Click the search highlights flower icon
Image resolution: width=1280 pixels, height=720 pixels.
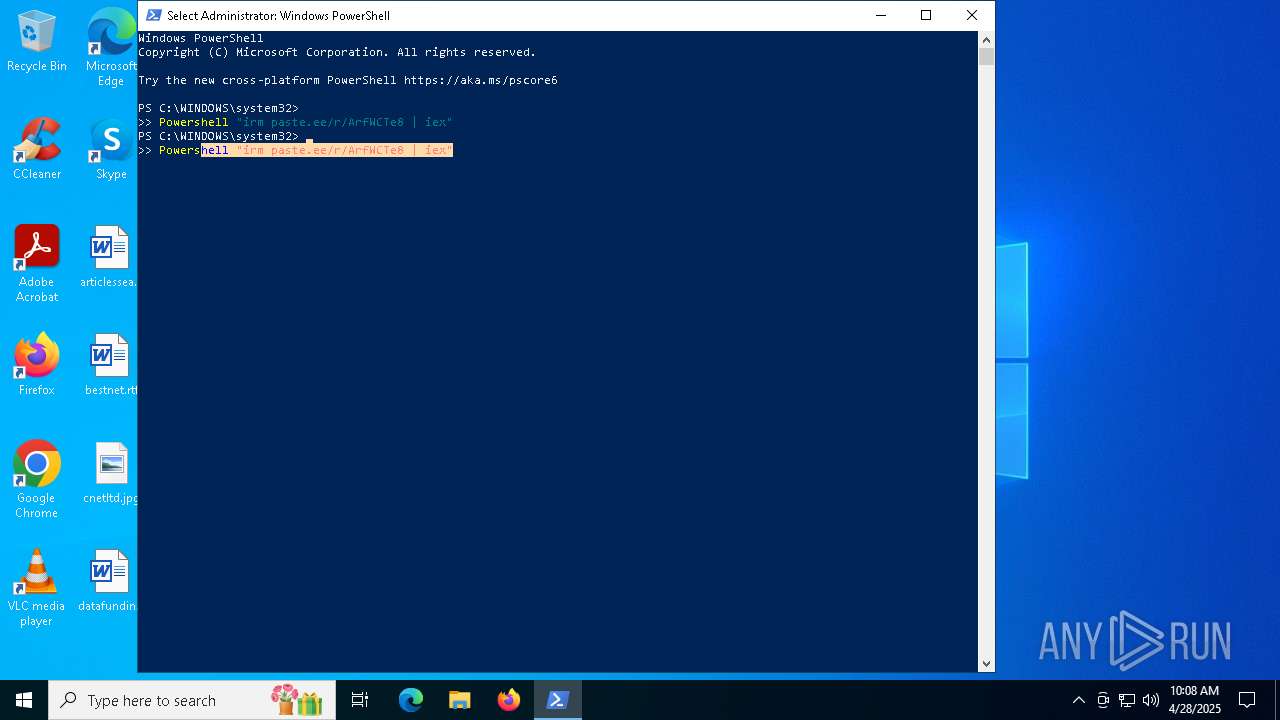tap(297, 700)
